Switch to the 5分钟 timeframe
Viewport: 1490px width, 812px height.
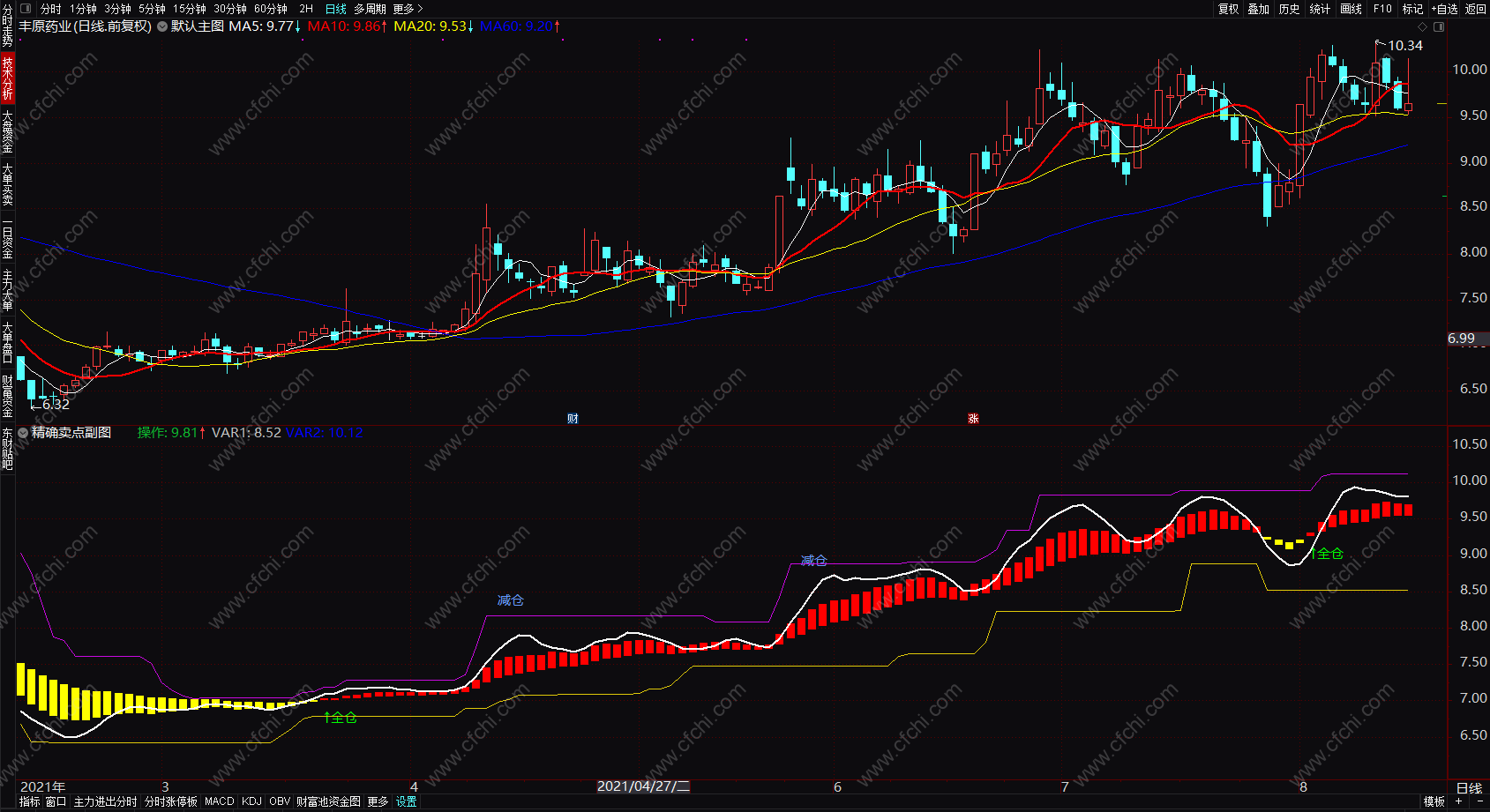[152, 9]
